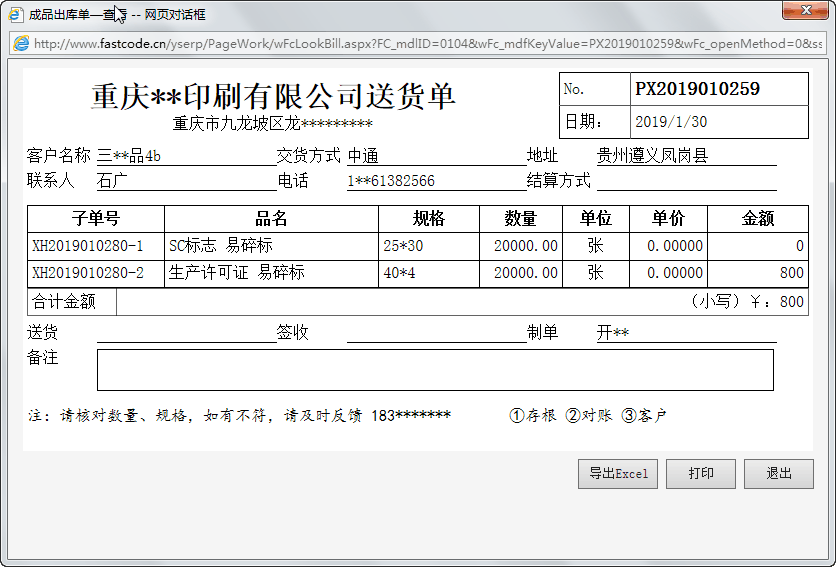Click quantity 20000.00 in SC标志 row
This screenshot has width=836, height=567.
pos(526,246)
